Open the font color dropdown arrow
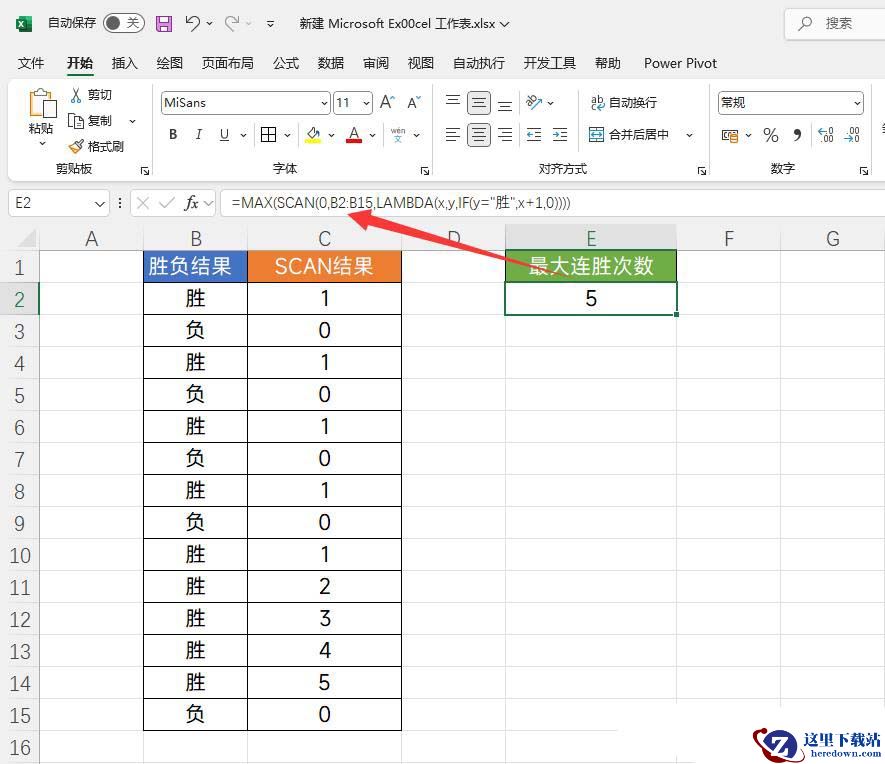The width and height of the screenshot is (885, 764). (373, 135)
